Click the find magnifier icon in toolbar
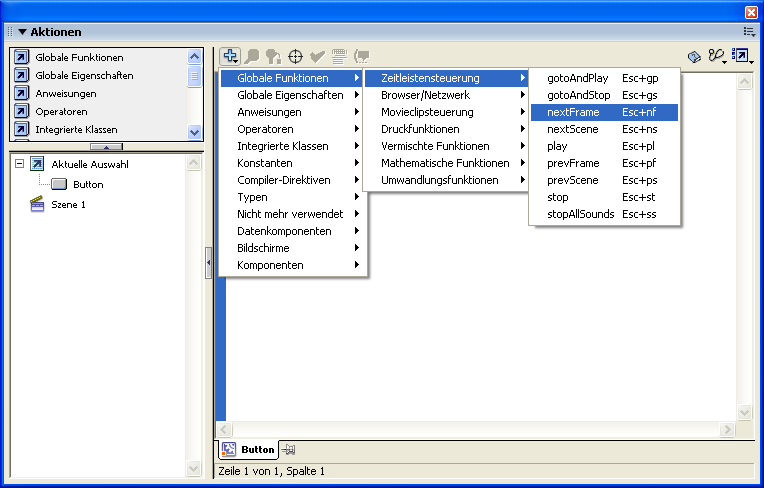 click(252, 57)
